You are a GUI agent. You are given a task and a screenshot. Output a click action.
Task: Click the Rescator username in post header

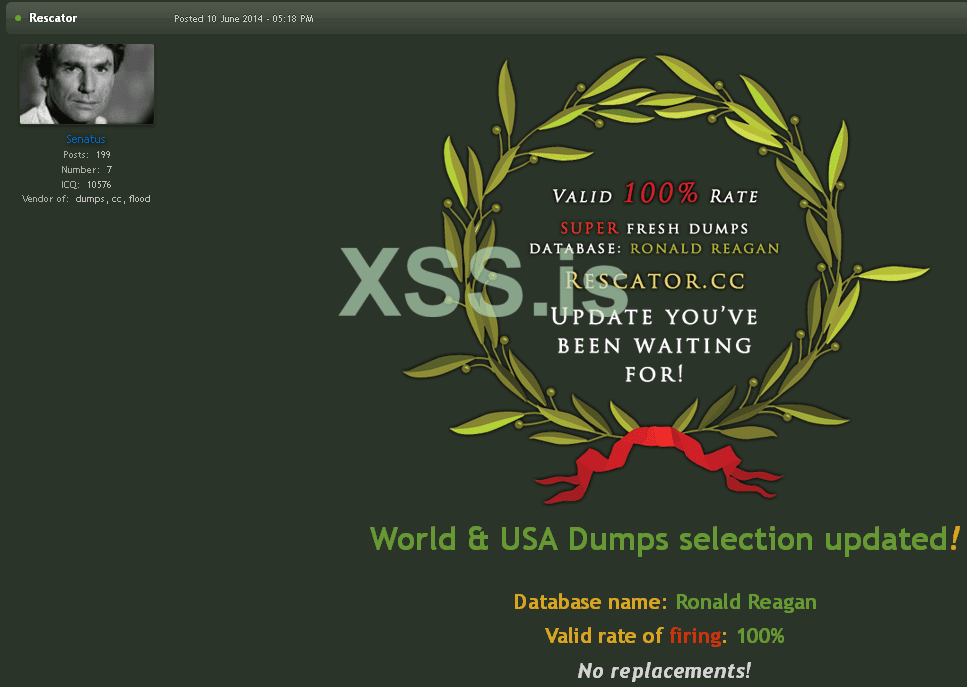pos(53,18)
